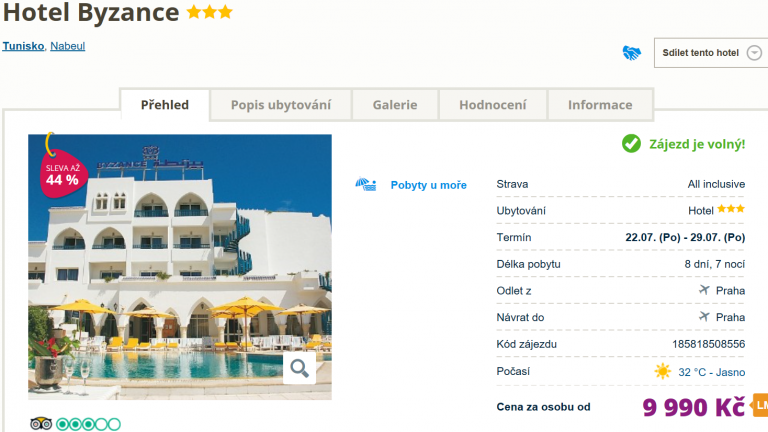Click the green checkmark availability icon
Screen dimensions: 768x432
(x=631, y=144)
